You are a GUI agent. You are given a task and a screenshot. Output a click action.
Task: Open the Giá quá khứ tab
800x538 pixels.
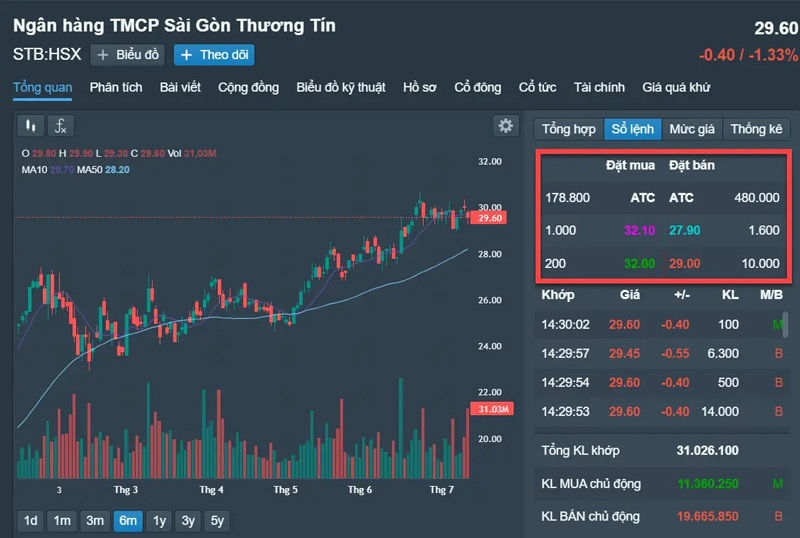coord(676,87)
